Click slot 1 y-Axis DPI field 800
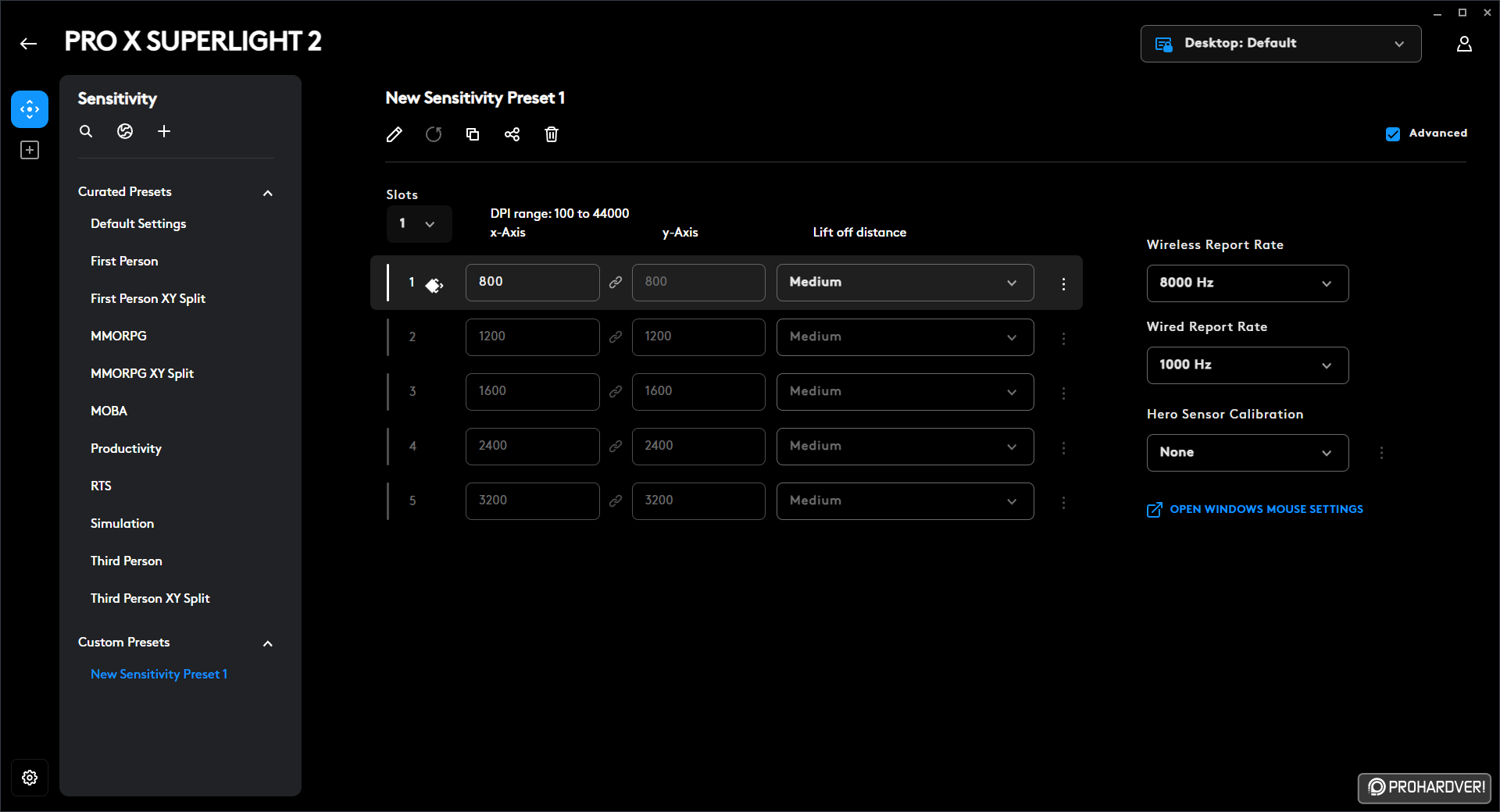This screenshot has height=812, width=1500. point(698,283)
